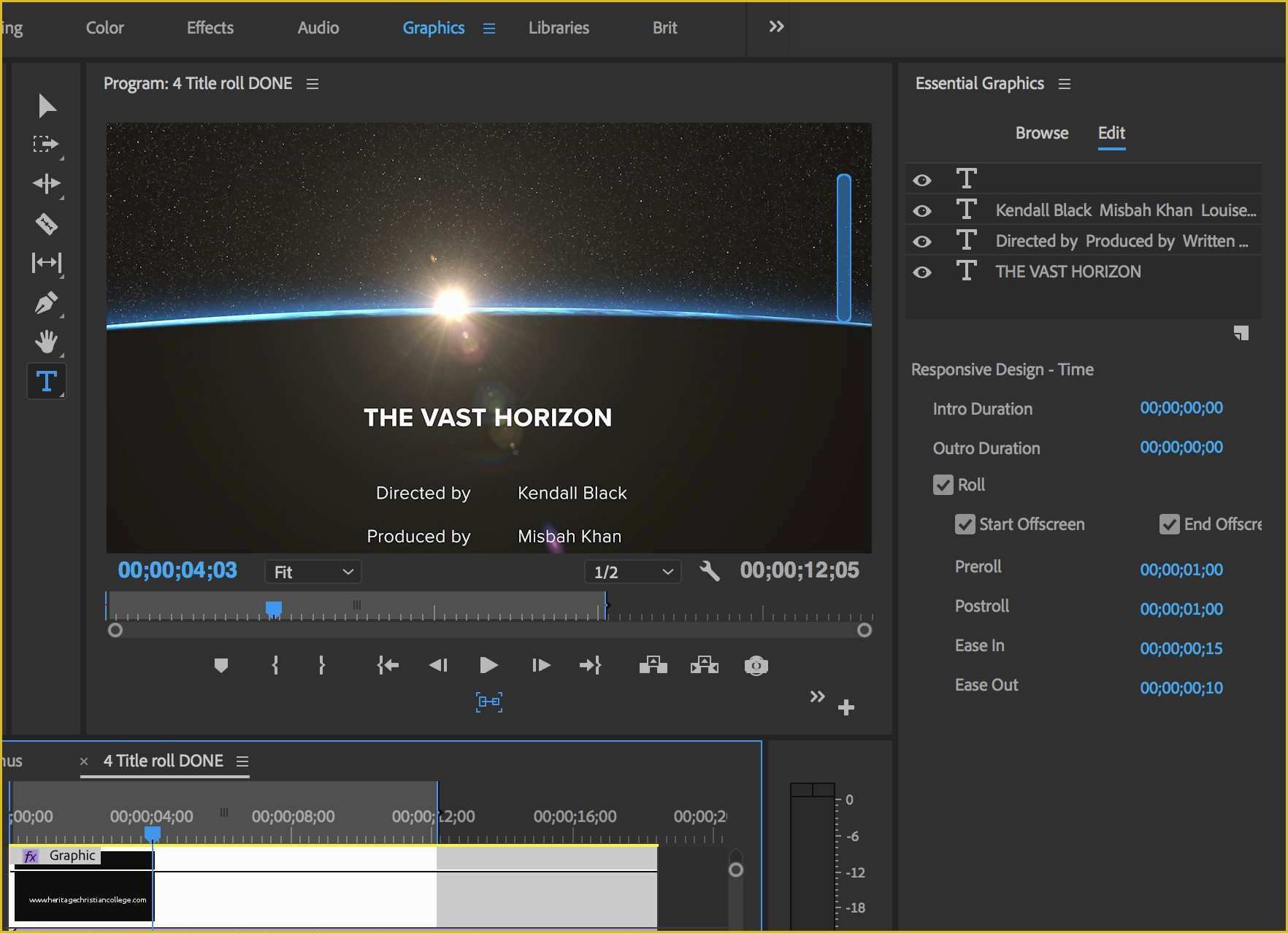Close the 4 Title roll DONE sequence

click(84, 761)
